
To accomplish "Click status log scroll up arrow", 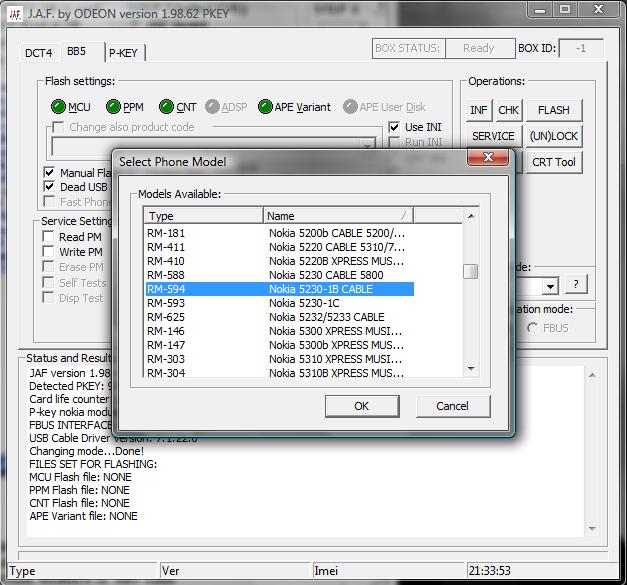I will point(592,375).
